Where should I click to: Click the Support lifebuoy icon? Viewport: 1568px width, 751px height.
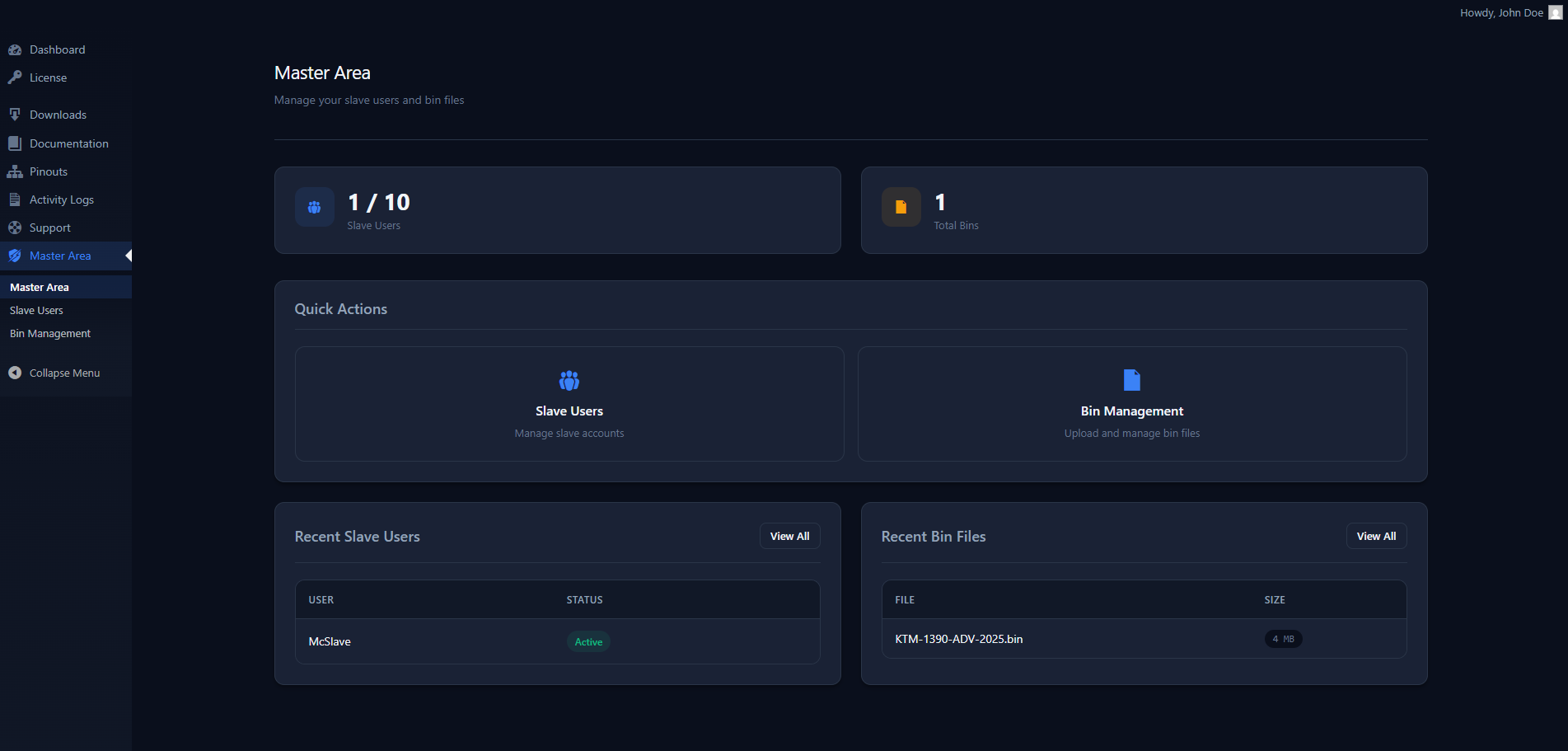coord(15,228)
